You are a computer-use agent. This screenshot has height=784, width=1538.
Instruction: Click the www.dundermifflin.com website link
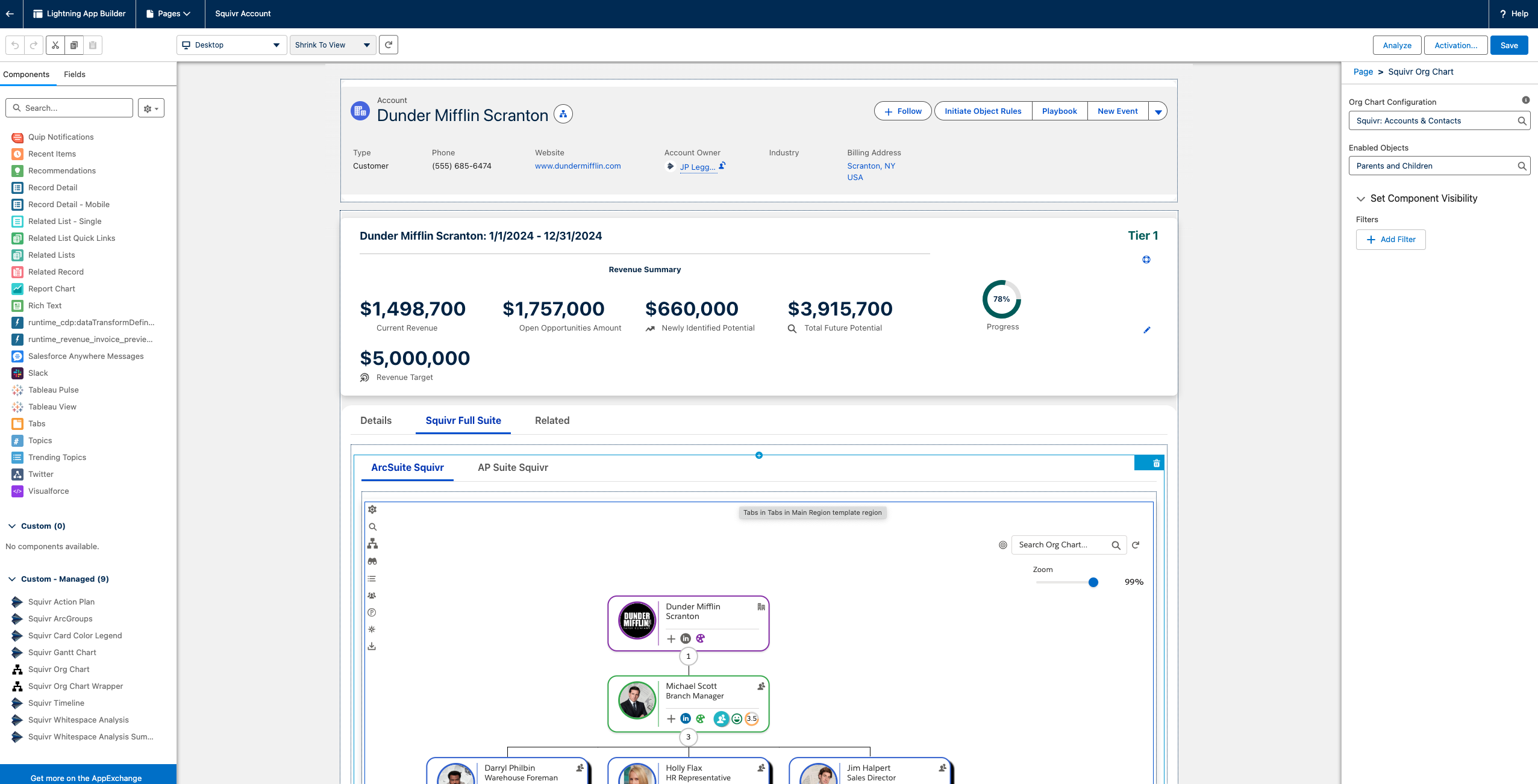pos(578,166)
